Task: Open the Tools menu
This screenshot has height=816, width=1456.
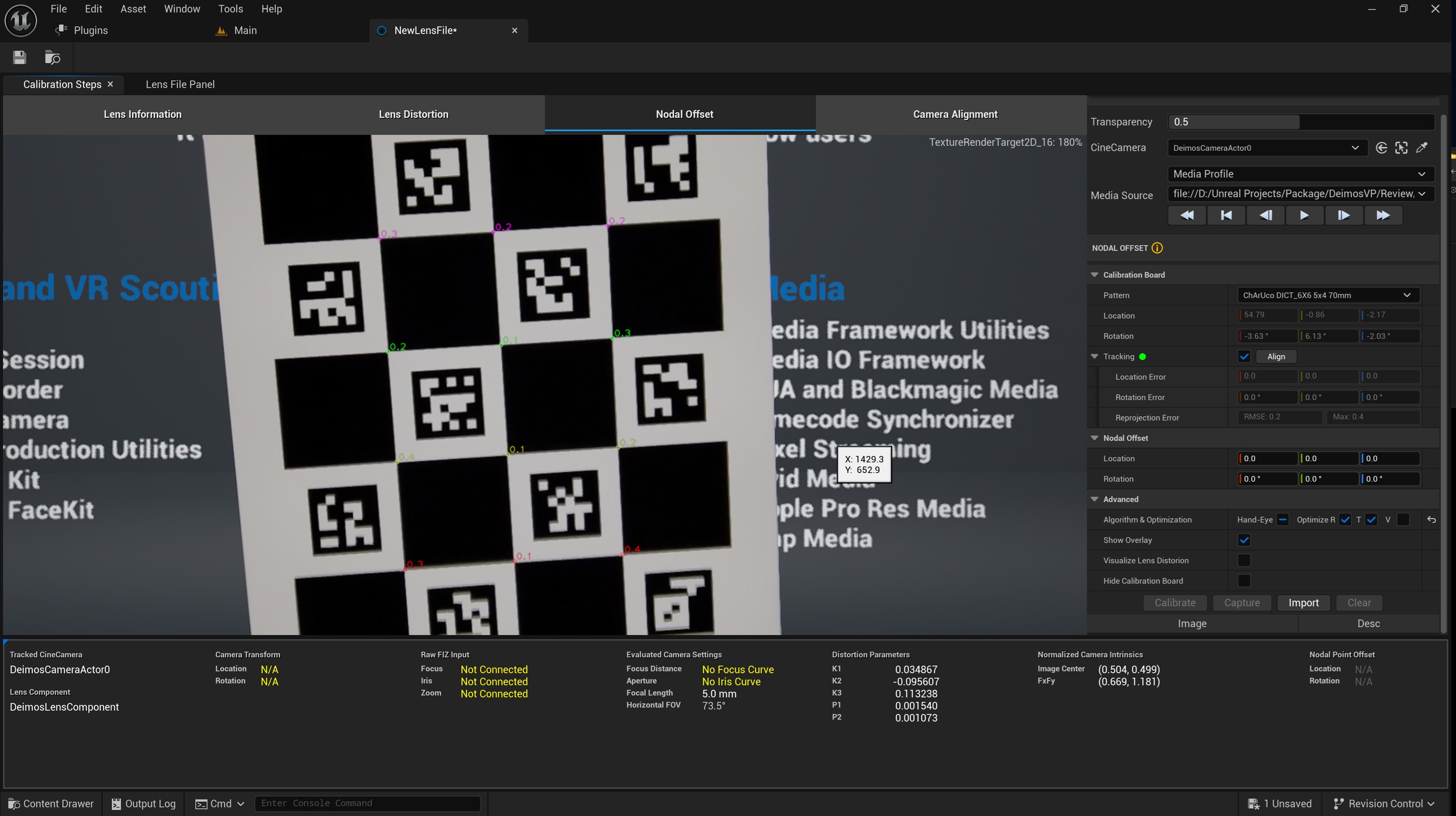Action: click(230, 9)
